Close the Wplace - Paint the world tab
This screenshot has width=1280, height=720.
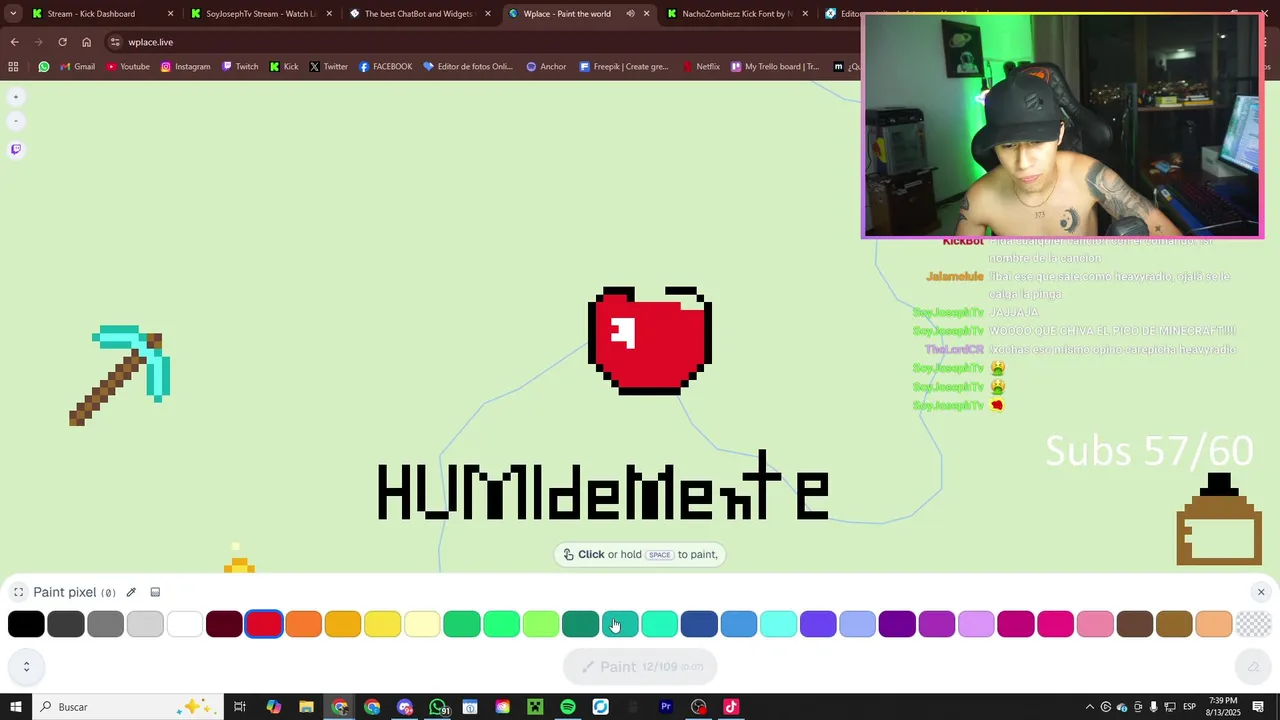pos(647,14)
